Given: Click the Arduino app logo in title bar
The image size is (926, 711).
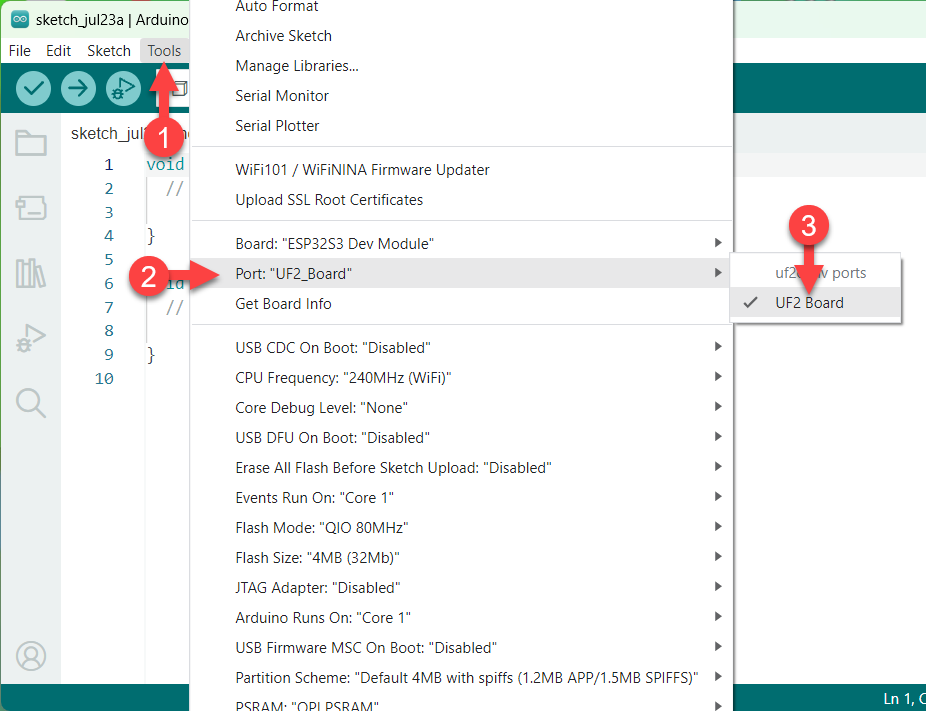Looking at the screenshot, I should (x=20, y=19).
